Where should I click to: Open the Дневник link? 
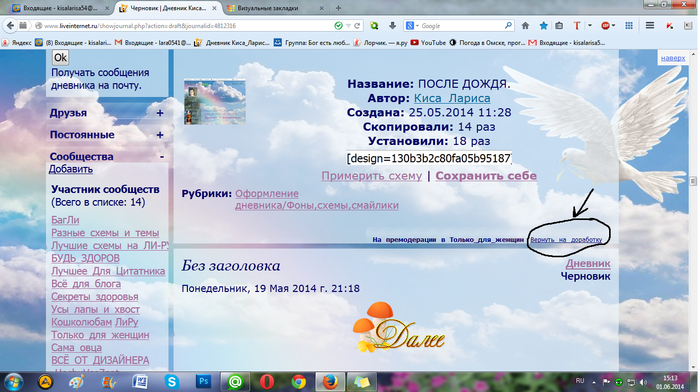tap(588, 264)
